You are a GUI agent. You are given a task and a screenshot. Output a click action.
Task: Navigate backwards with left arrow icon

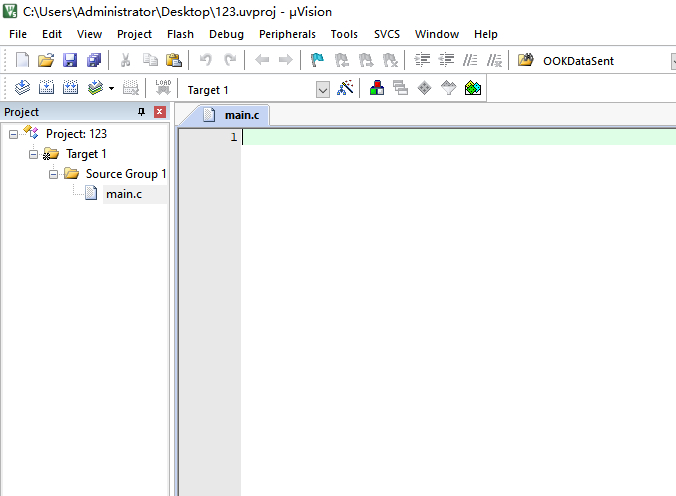(262, 60)
